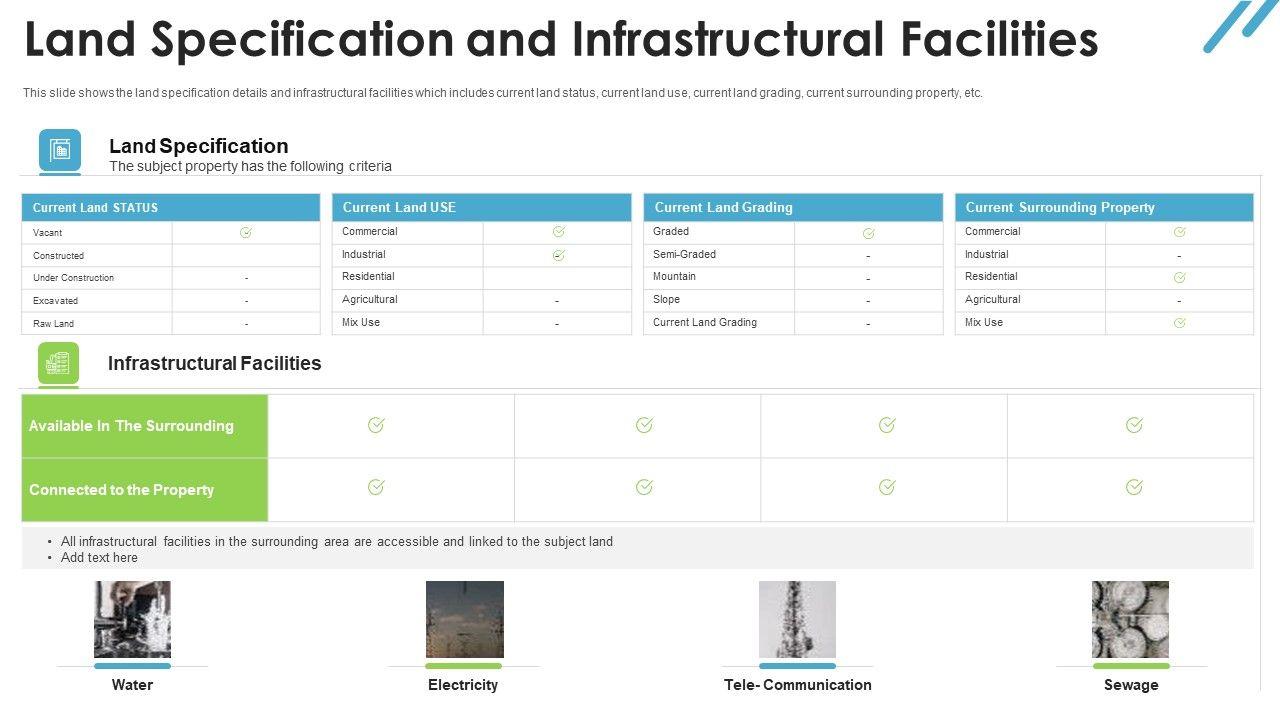This screenshot has width=1280, height=720.
Task: Select the Current Land STATUS table header
Action: (x=171, y=207)
